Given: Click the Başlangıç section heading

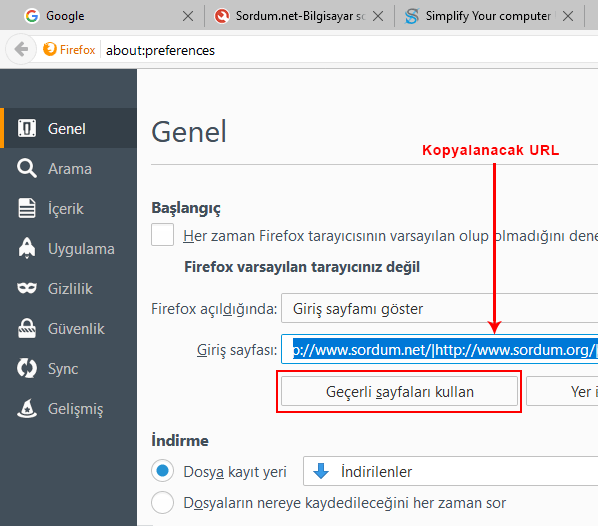Looking at the screenshot, I should pos(186,208).
